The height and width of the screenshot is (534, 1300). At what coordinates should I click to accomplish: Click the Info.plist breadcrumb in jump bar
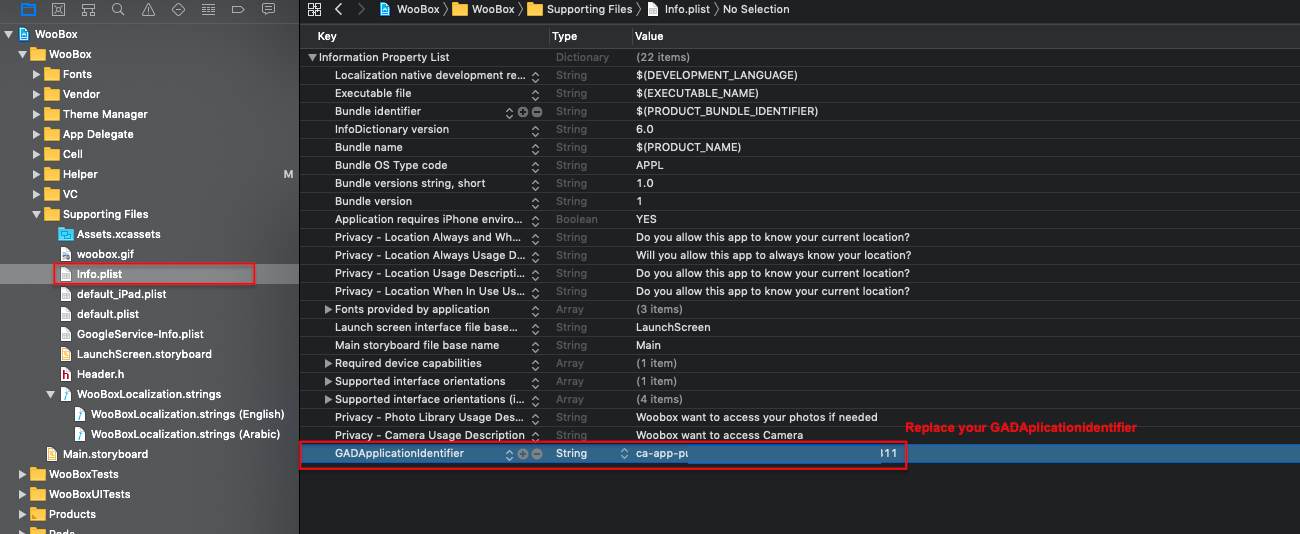(678, 9)
